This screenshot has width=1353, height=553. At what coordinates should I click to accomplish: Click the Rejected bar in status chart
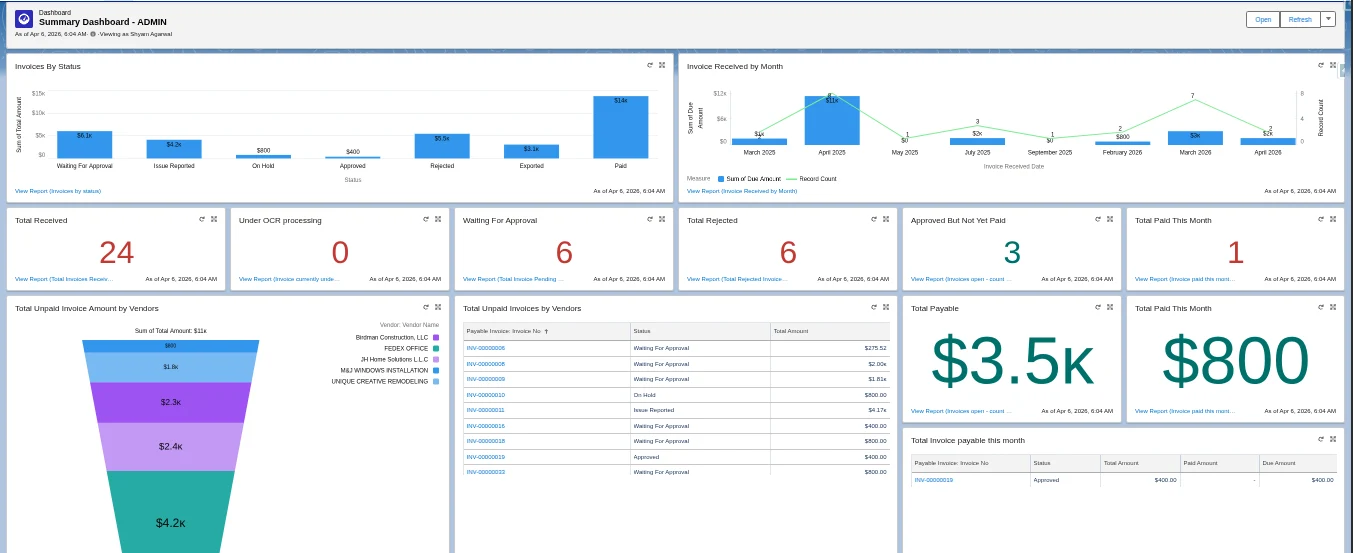coord(442,146)
